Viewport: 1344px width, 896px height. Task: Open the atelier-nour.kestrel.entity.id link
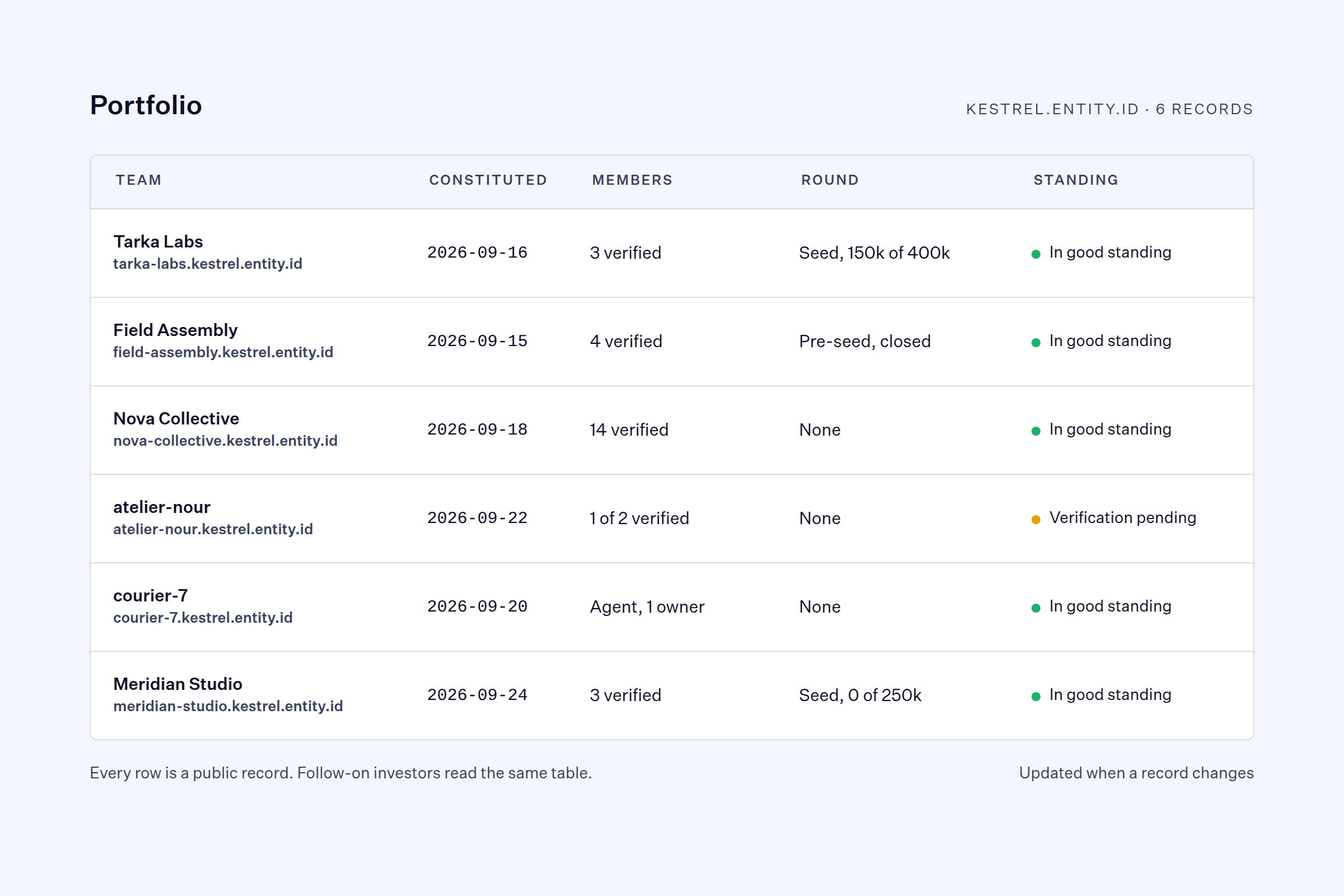click(x=213, y=529)
